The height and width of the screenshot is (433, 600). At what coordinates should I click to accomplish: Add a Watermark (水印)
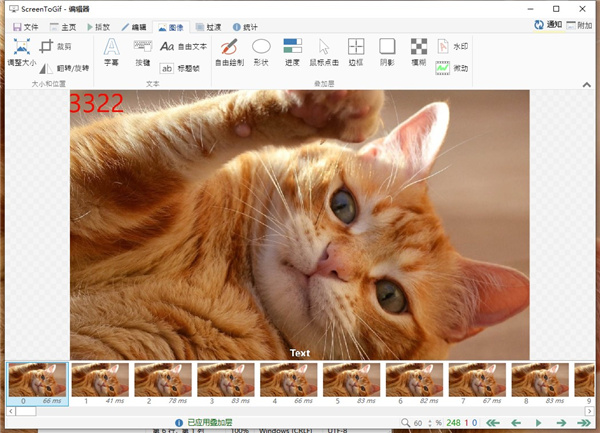pos(453,46)
